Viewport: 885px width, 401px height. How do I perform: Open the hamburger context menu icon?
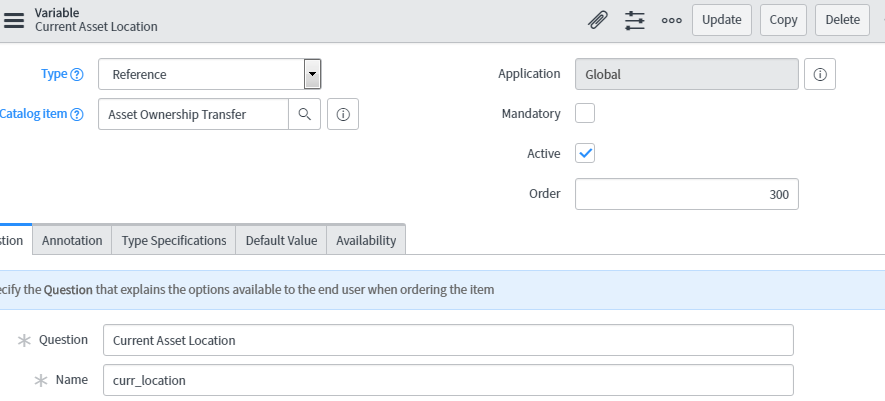click(x=14, y=20)
